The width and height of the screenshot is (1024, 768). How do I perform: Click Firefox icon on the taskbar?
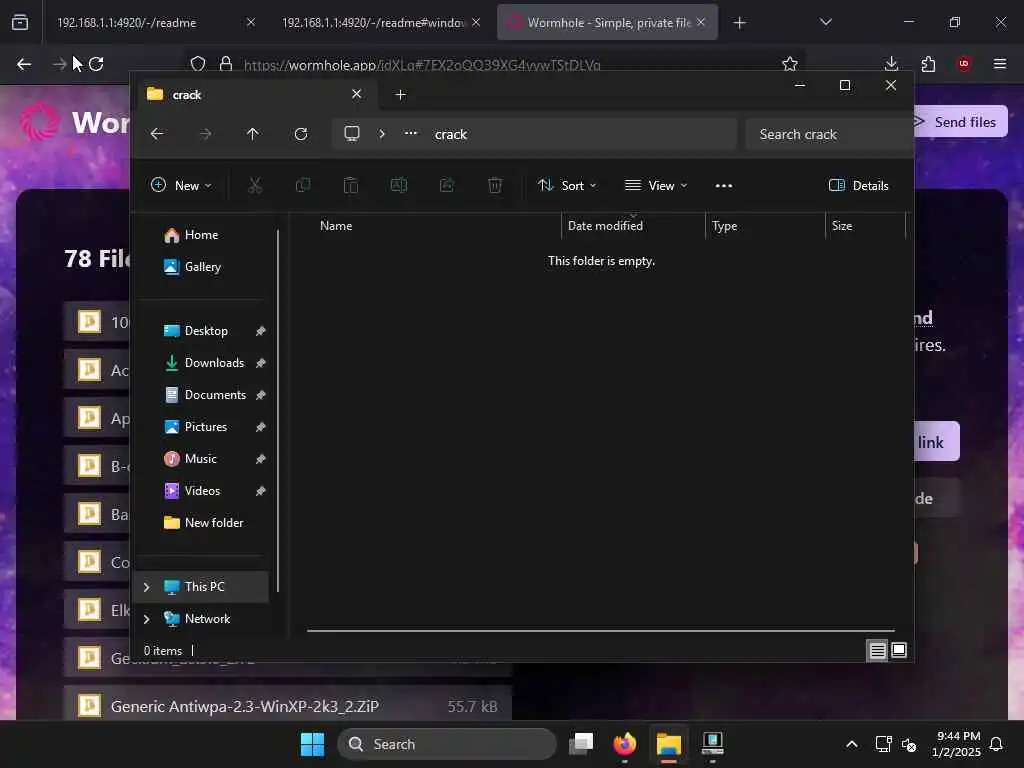(625, 744)
